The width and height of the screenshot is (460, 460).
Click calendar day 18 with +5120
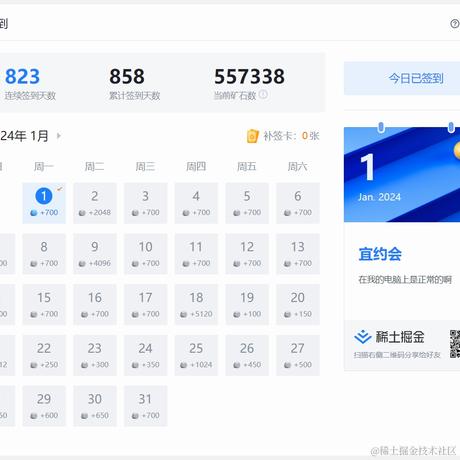(196, 304)
